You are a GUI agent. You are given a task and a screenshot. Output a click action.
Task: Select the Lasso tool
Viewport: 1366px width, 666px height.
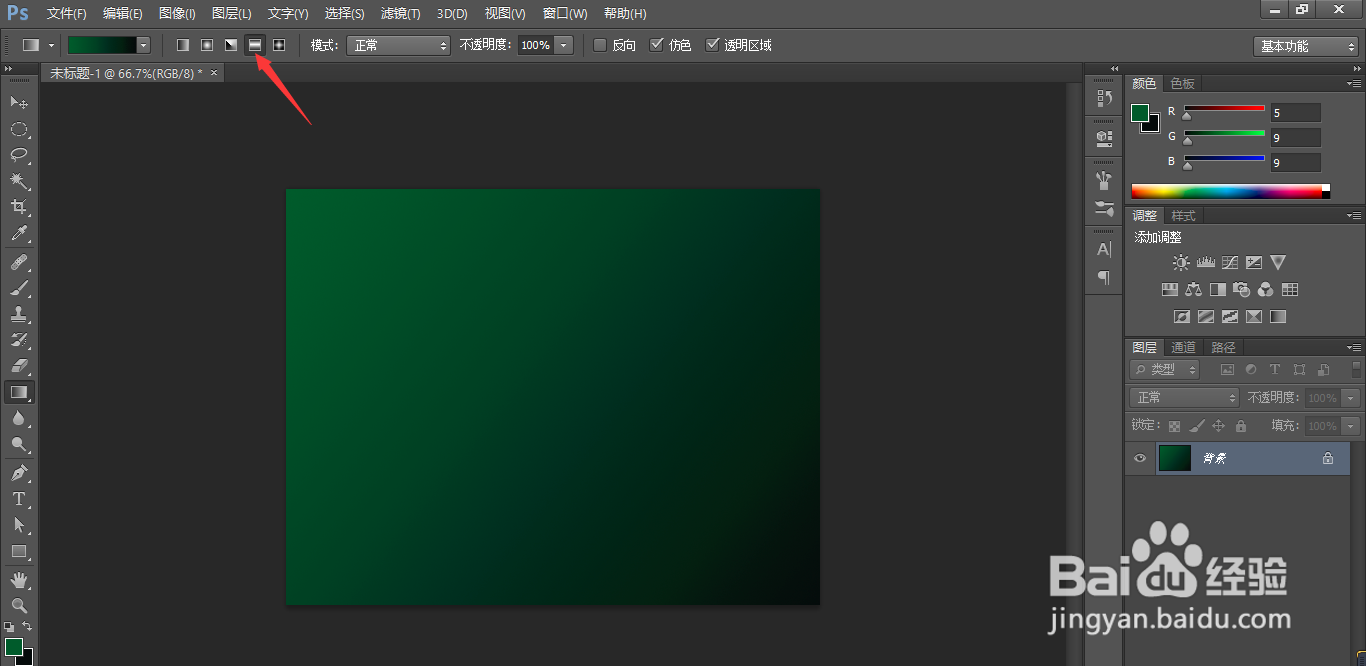coord(19,155)
